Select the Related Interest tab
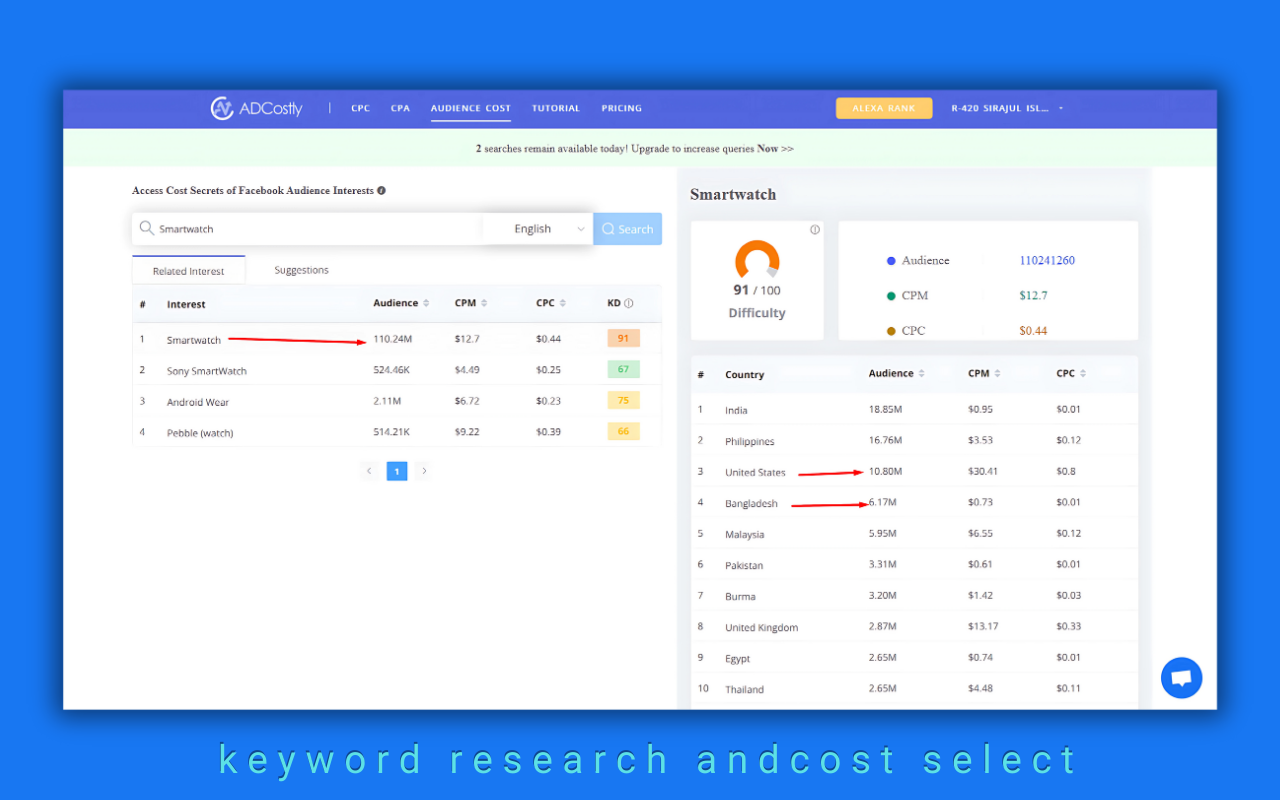Viewport: 1280px width, 800px height. (x=188, y=271)
